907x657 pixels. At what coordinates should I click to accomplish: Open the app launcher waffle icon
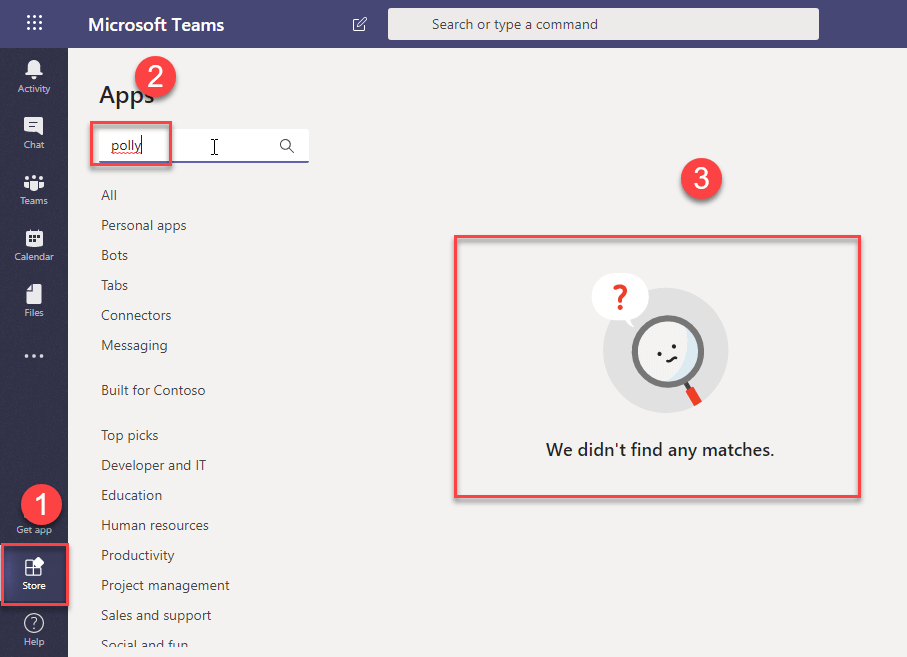pos(34,23)
